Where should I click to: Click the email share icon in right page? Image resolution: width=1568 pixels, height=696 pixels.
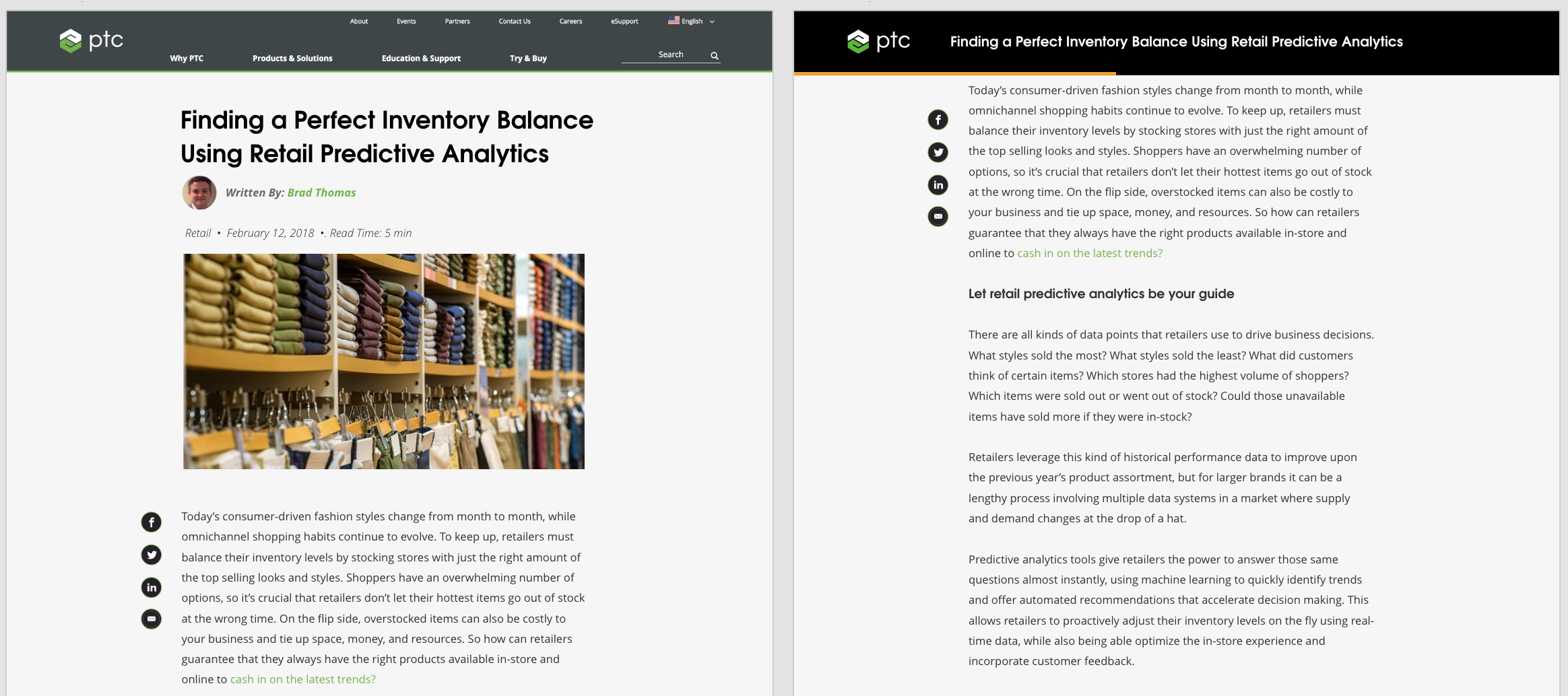[938, 217]
